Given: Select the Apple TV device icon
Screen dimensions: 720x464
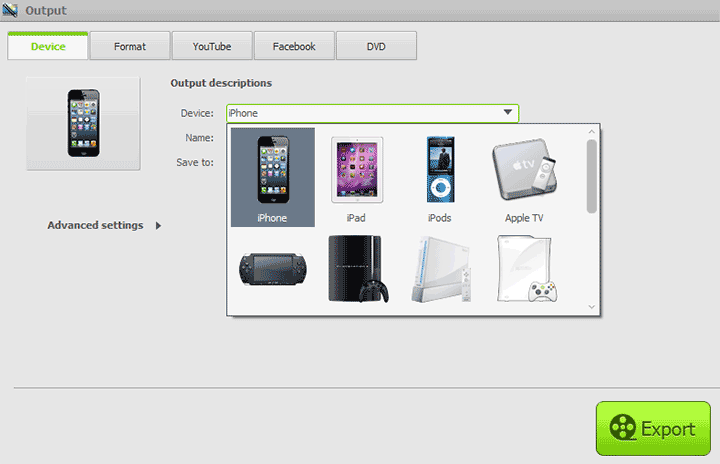Looking at the screenshot, I should 524,169.
